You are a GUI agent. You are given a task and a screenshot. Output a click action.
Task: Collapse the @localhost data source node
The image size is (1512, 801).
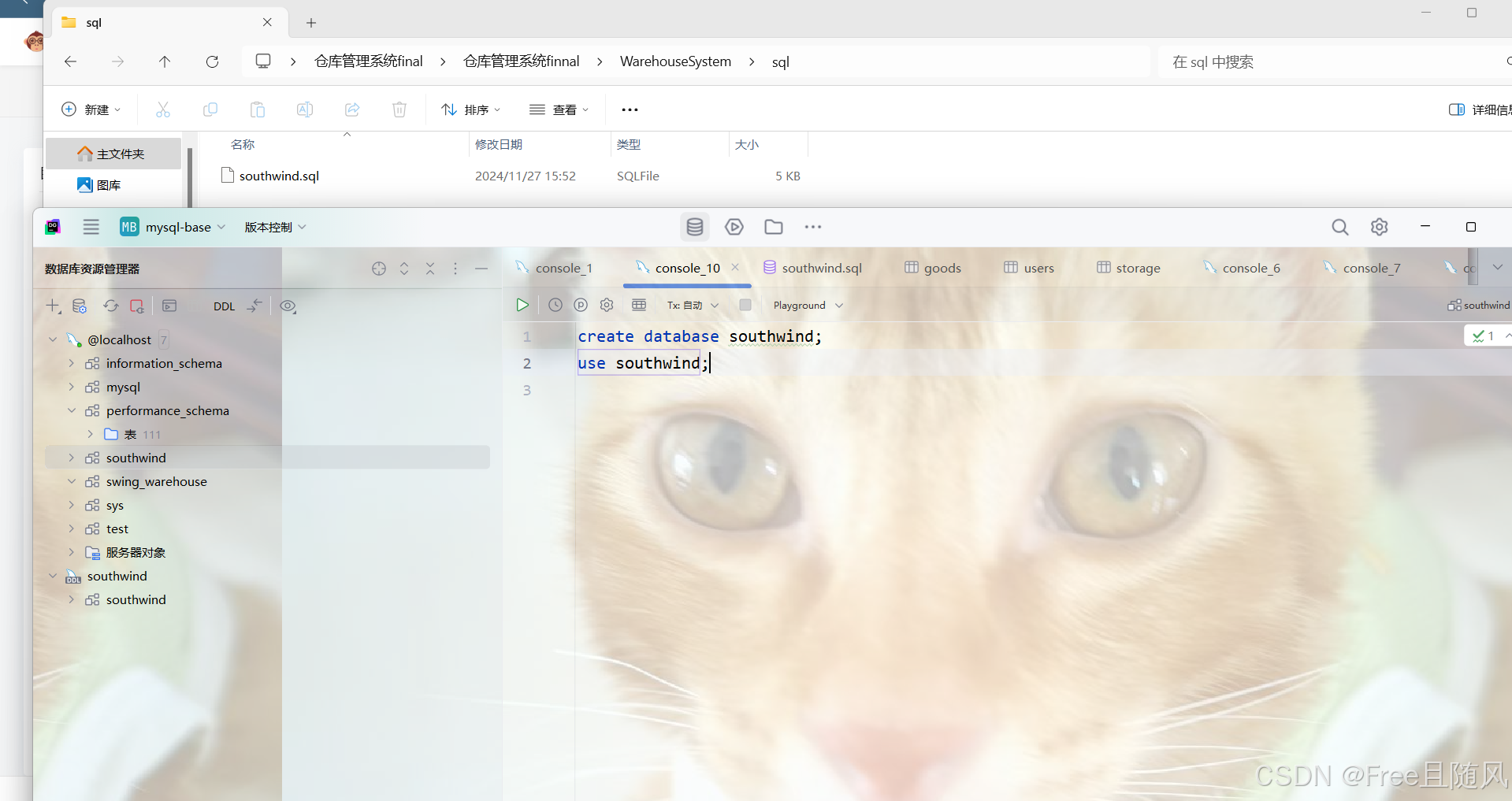coord(53,339)
